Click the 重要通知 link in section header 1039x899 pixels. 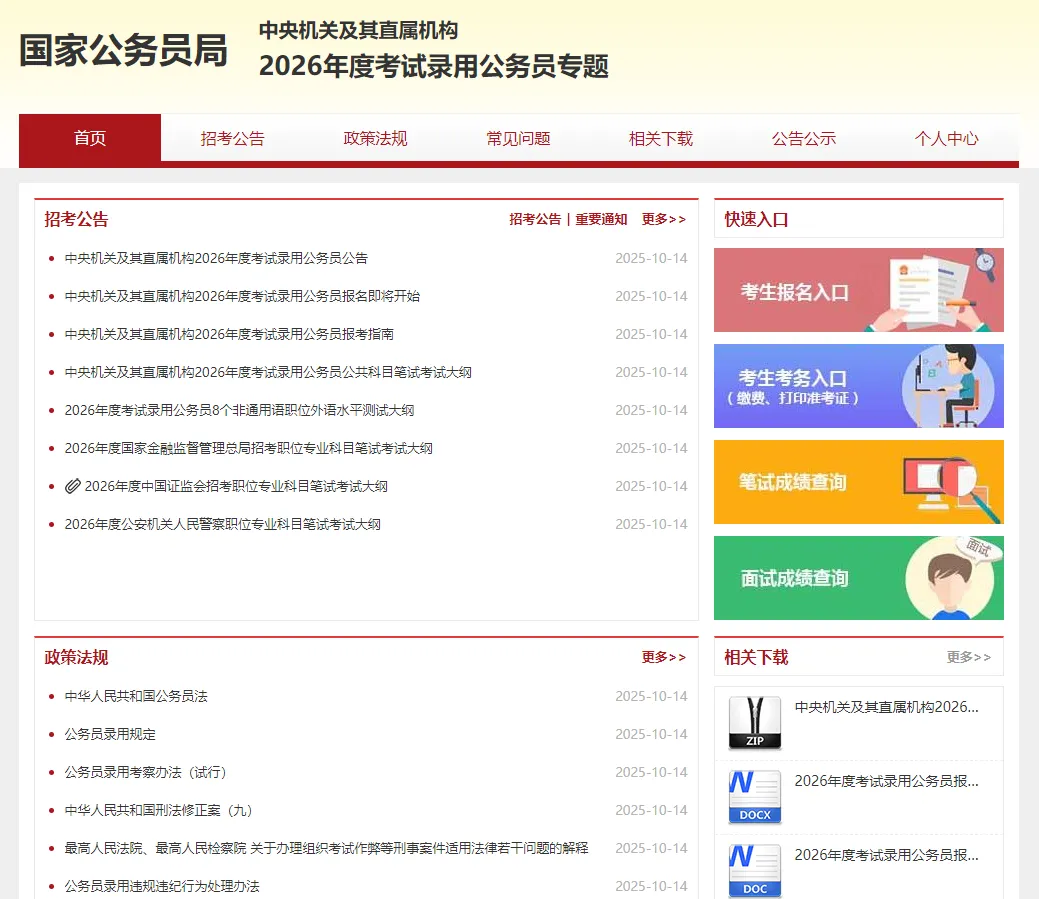click(601, 219)
